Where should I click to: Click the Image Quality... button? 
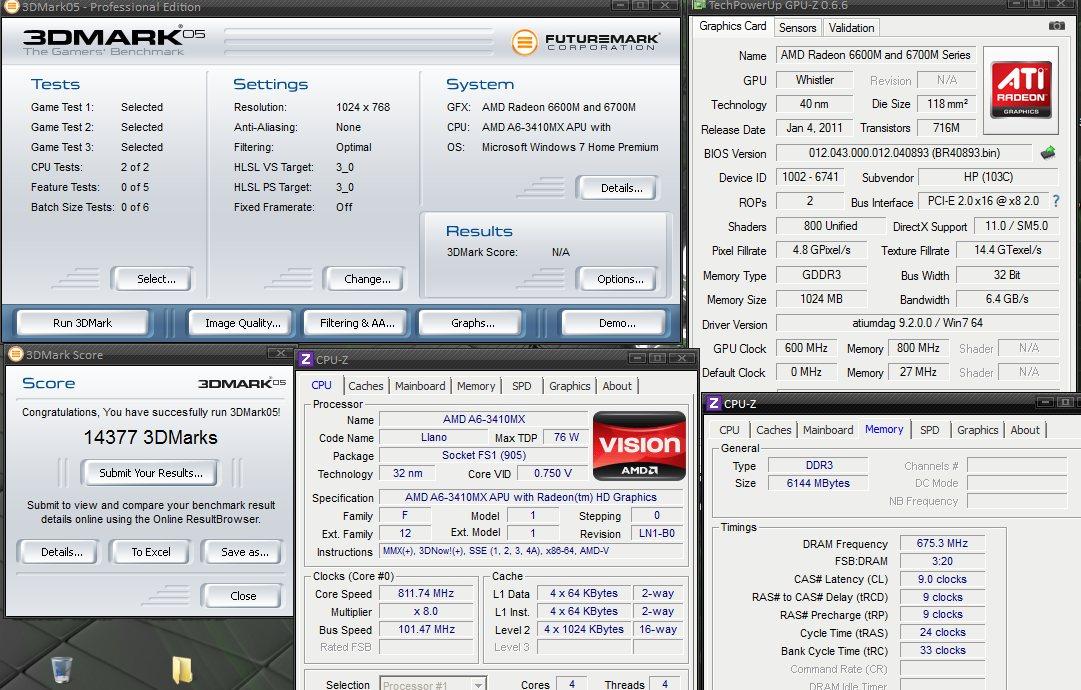pyautogui.click(x=242, y=323)
